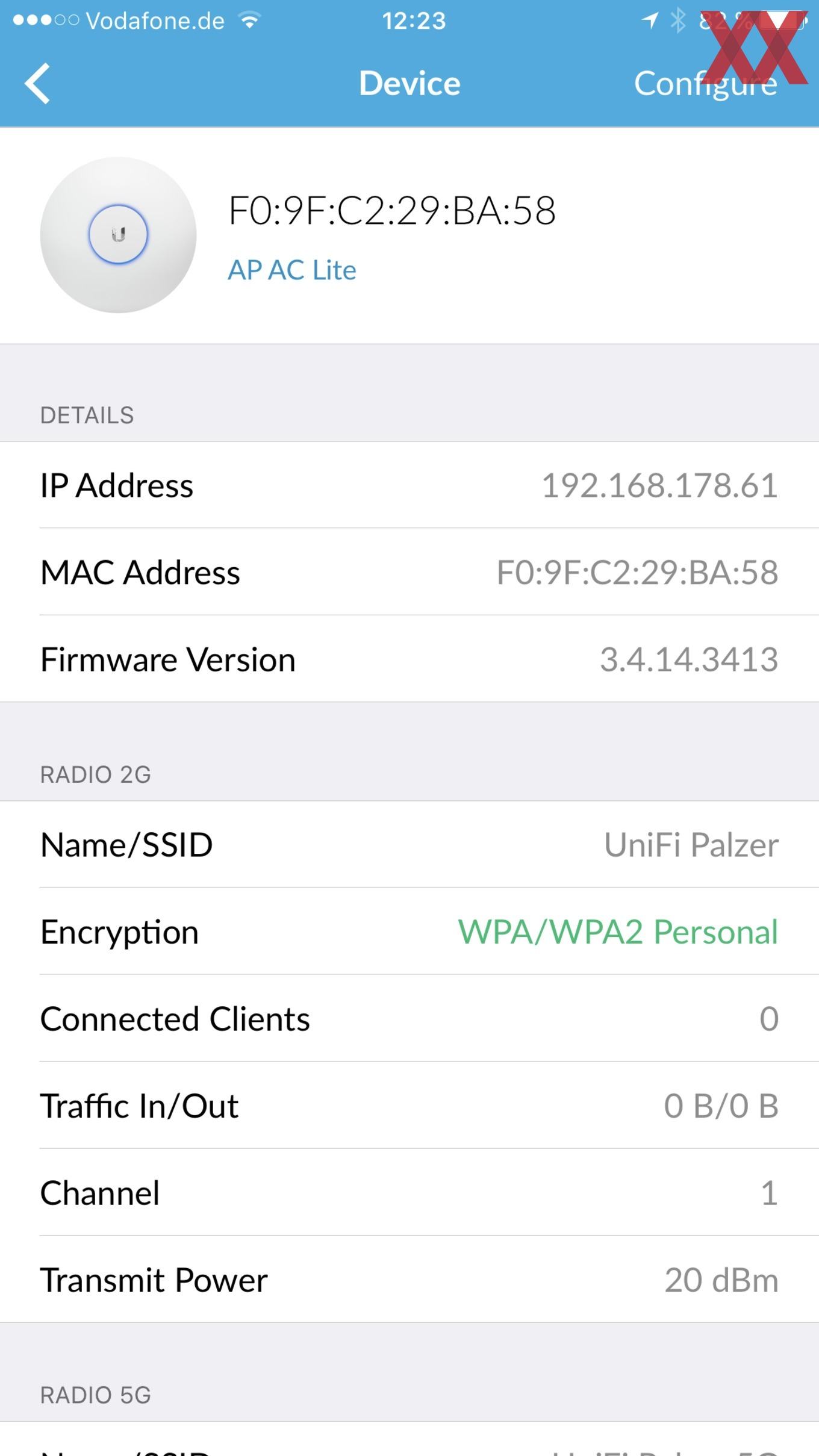Image resolution: width=819 pixels, height=1456 pixels.
Task: Open the AP AC Lite model link
Action: (292, 270)
